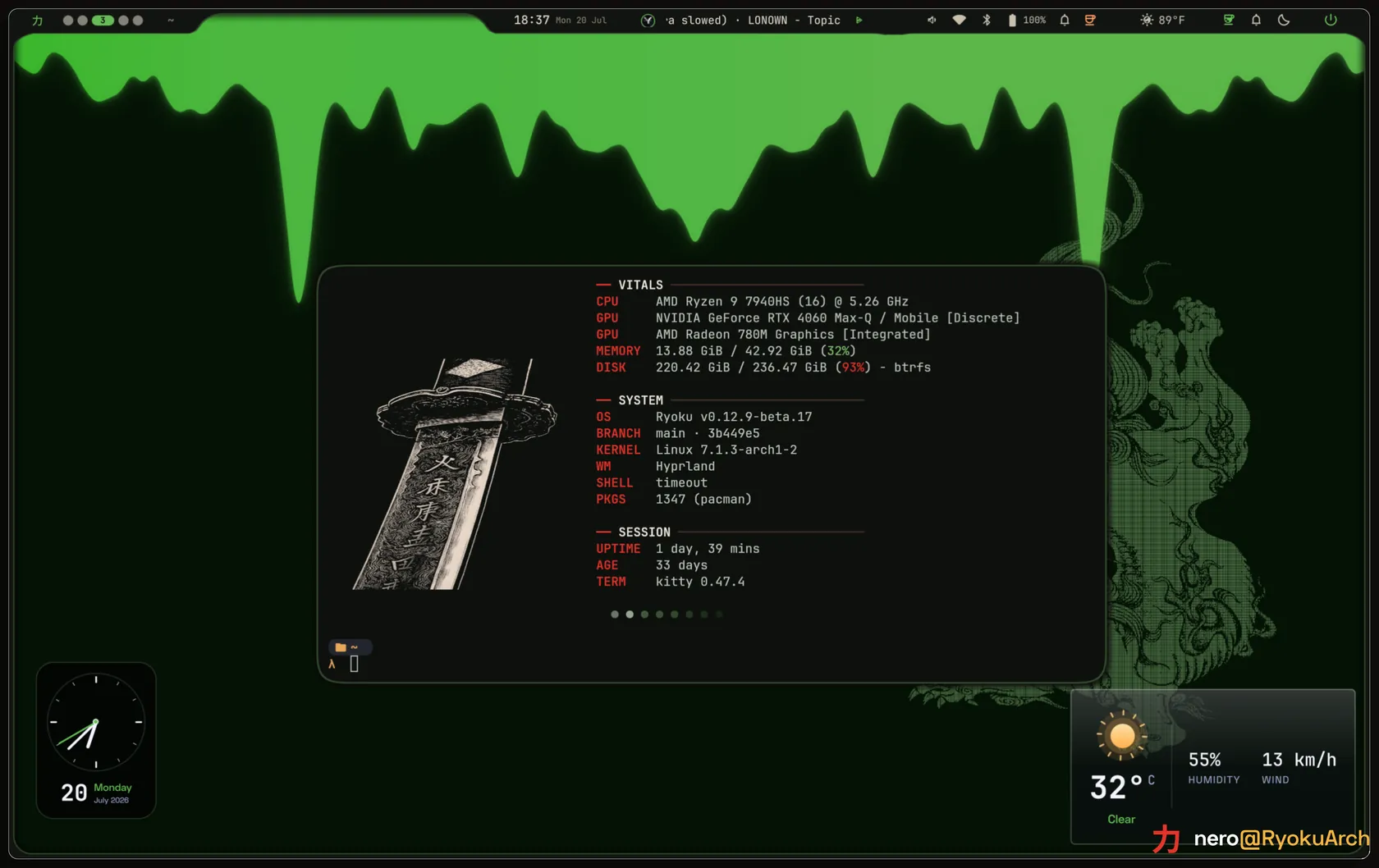Click the sun icon in weather widget
The image size is (1379, 868).
[1122, 735]
